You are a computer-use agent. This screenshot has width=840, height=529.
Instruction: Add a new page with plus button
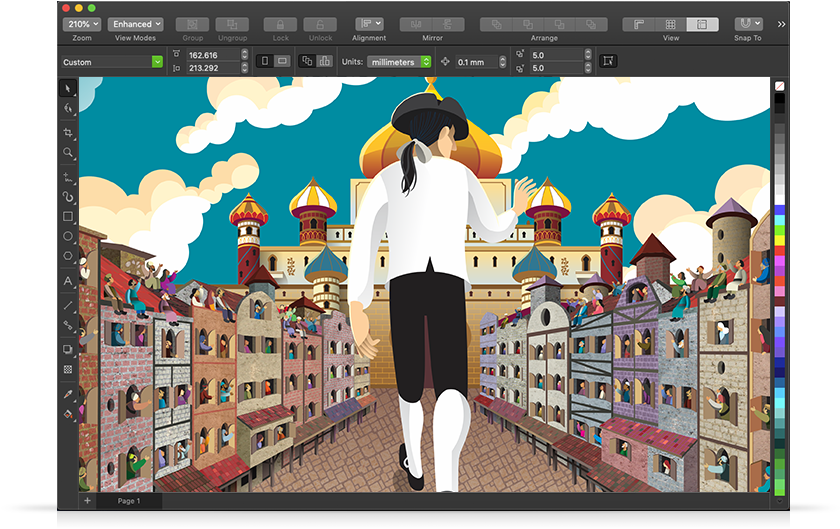click(87, 500)
